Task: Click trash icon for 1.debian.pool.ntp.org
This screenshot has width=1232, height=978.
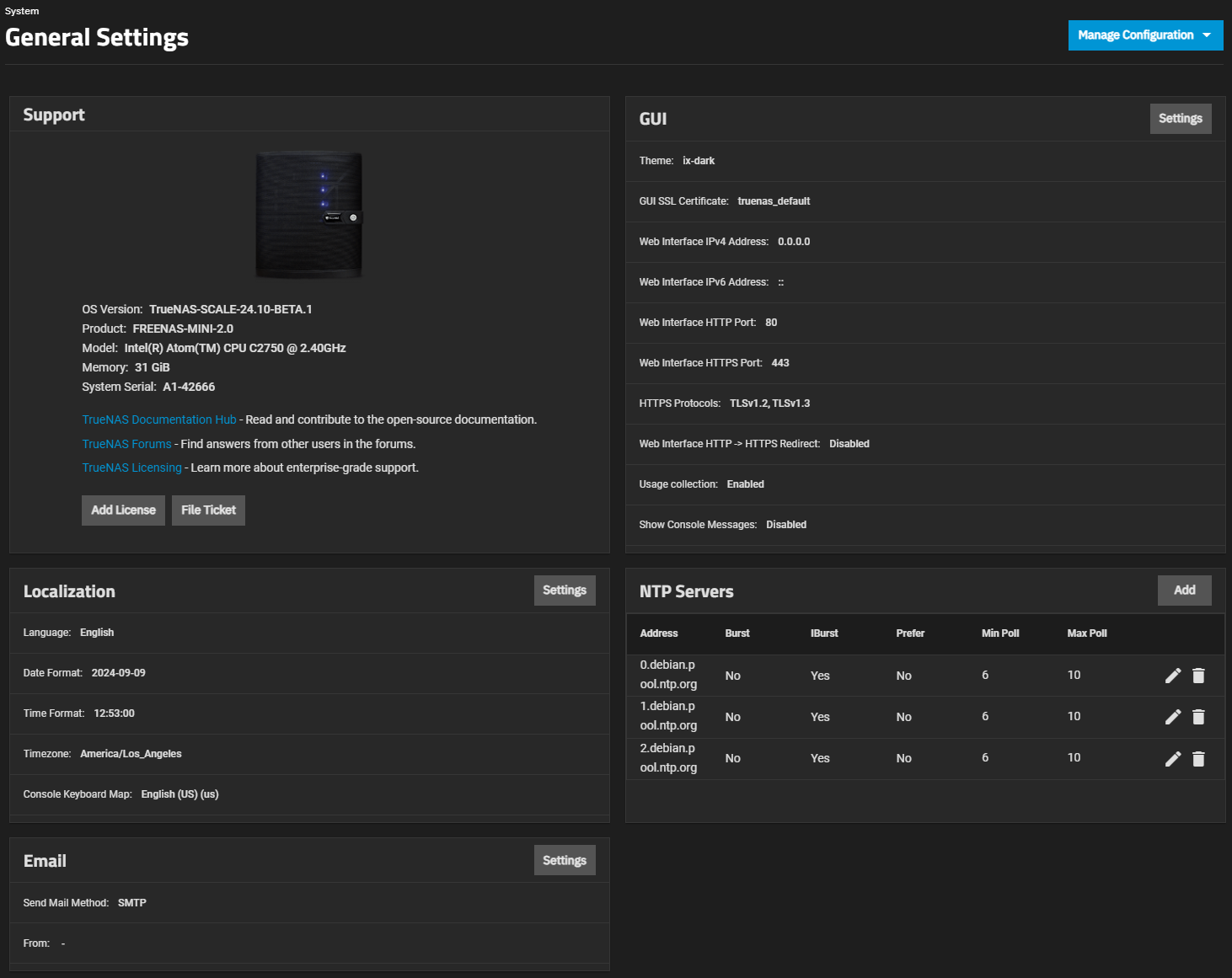Action: [x=1198, y=717]
